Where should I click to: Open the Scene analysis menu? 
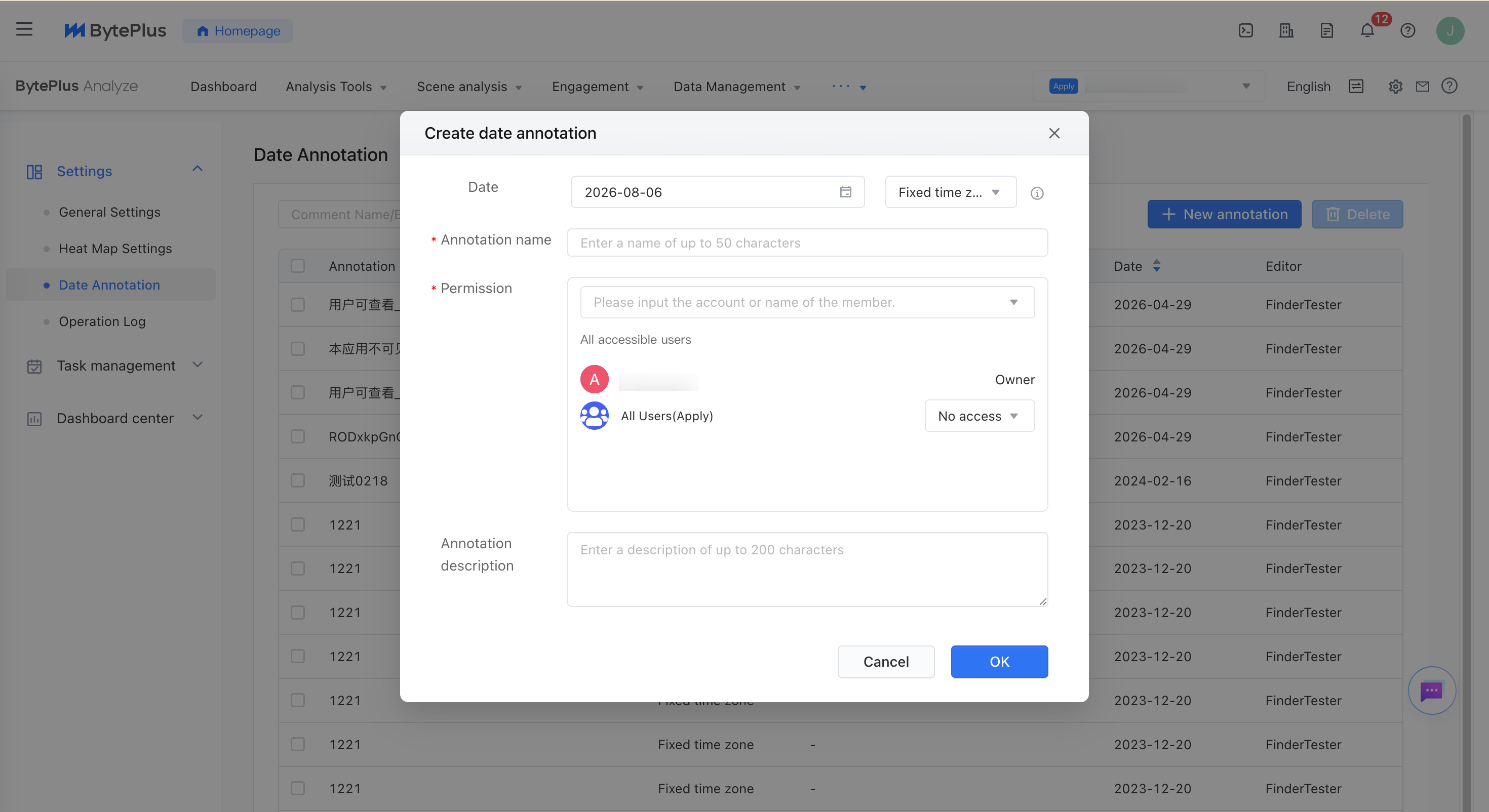point(469,87)
